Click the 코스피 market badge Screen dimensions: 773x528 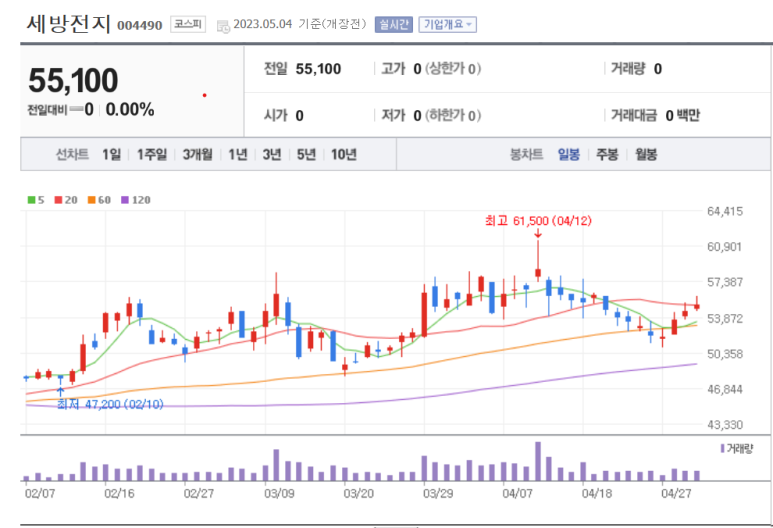tap(188, 24)
